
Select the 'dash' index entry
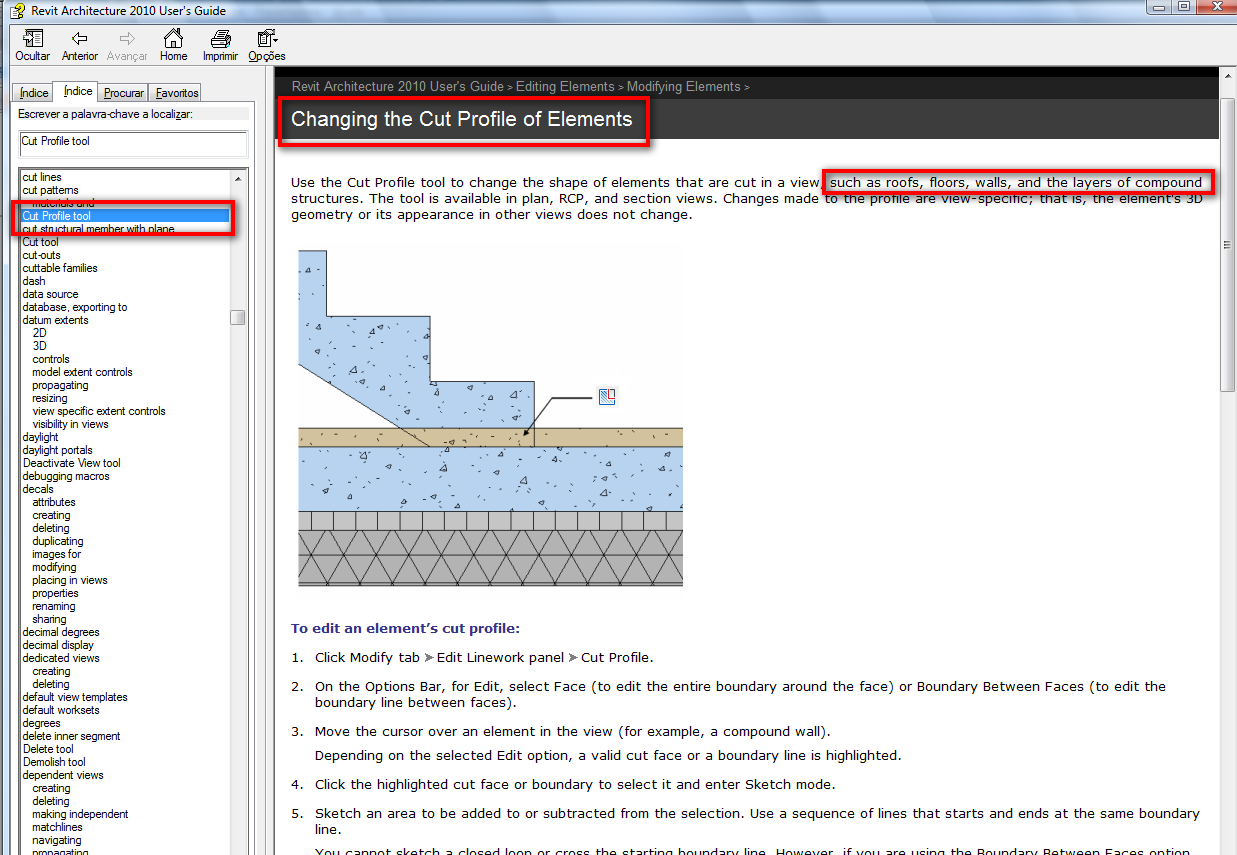click(34, 281)
